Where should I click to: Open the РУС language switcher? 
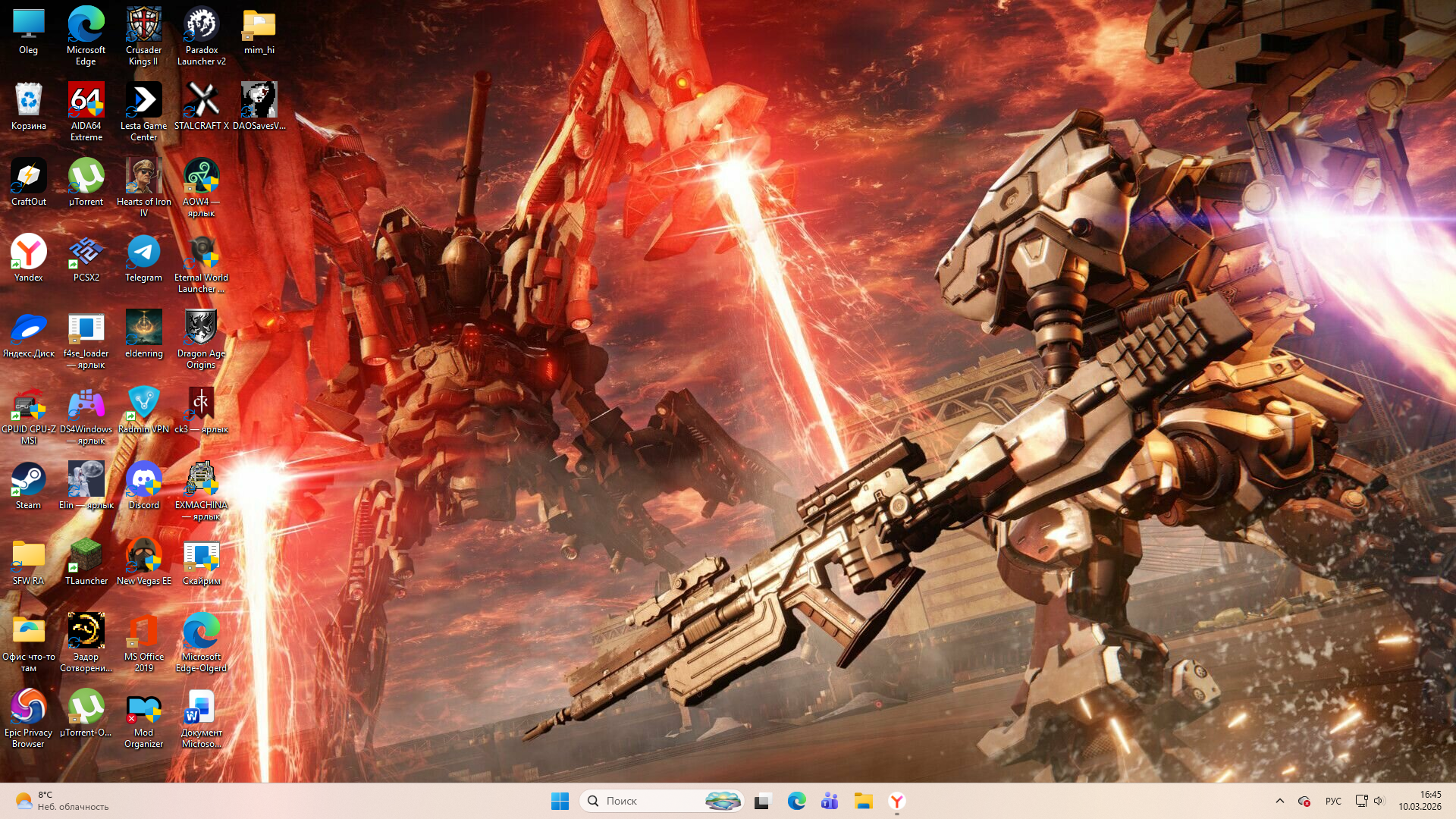tap(1333, 801)
